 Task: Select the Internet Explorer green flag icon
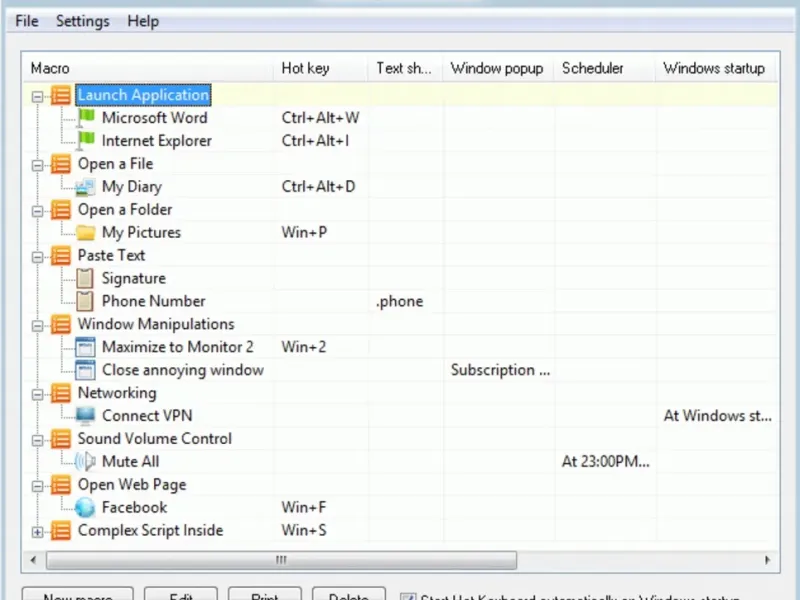[85, 141]
